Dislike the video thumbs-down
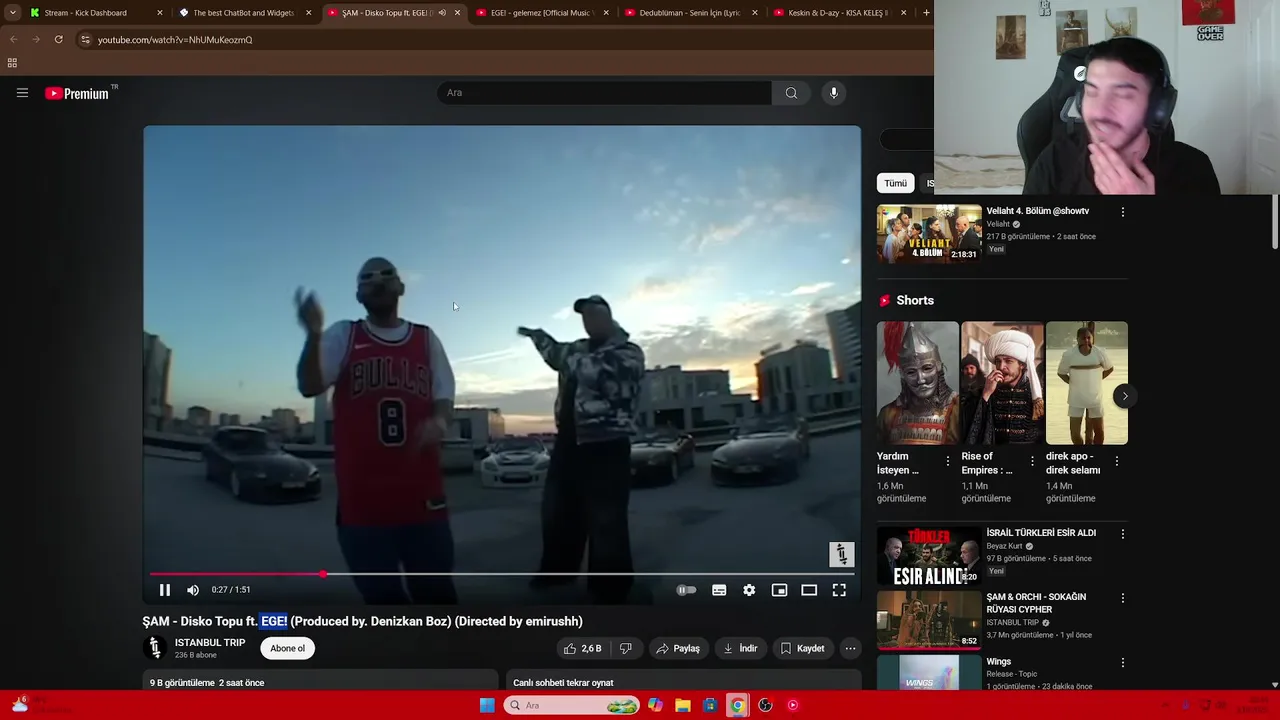 626,649
